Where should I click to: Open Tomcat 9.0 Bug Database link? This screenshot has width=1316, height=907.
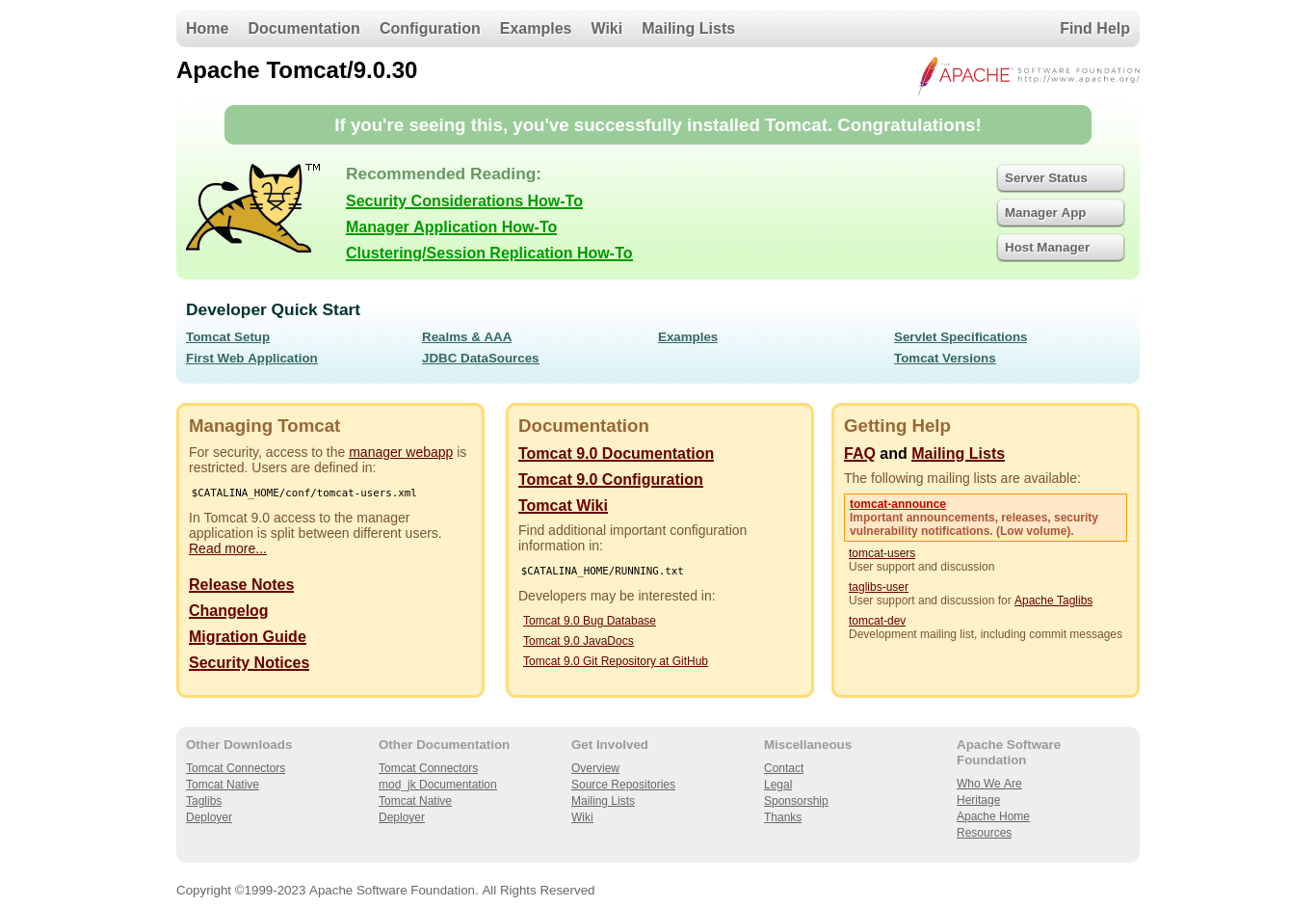coord(590,621)
